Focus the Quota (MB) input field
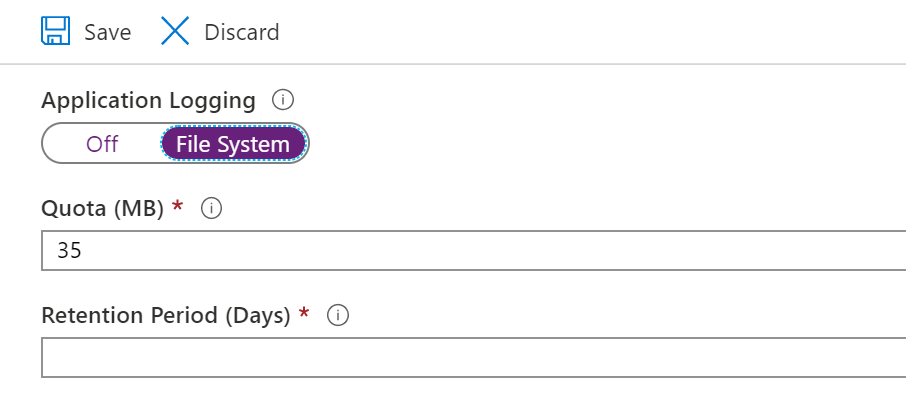This screenshot has width=906, height=418. point(474,250)
